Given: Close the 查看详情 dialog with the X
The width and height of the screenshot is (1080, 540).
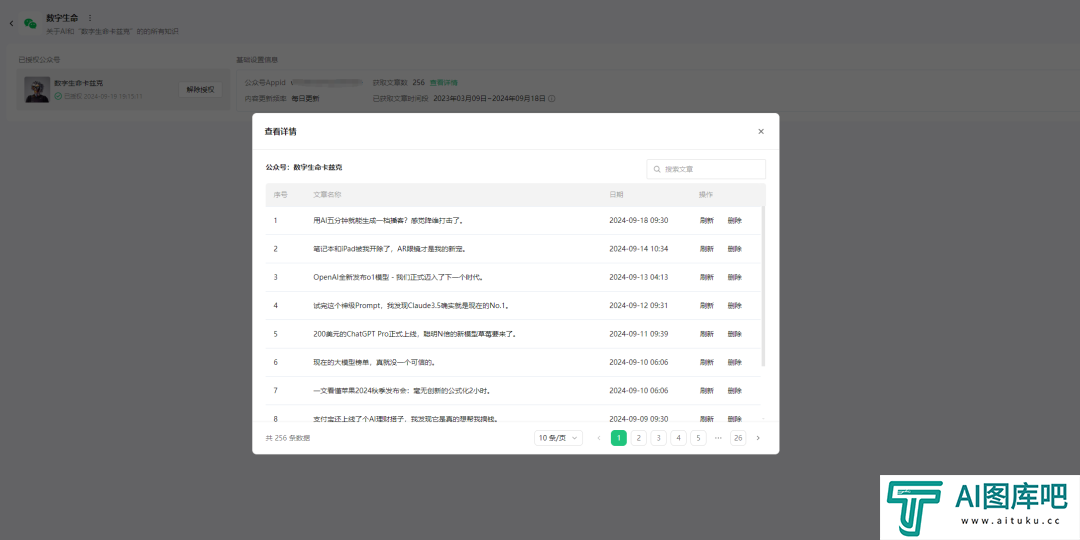Looking at the screenshot, I should point(760,132).
